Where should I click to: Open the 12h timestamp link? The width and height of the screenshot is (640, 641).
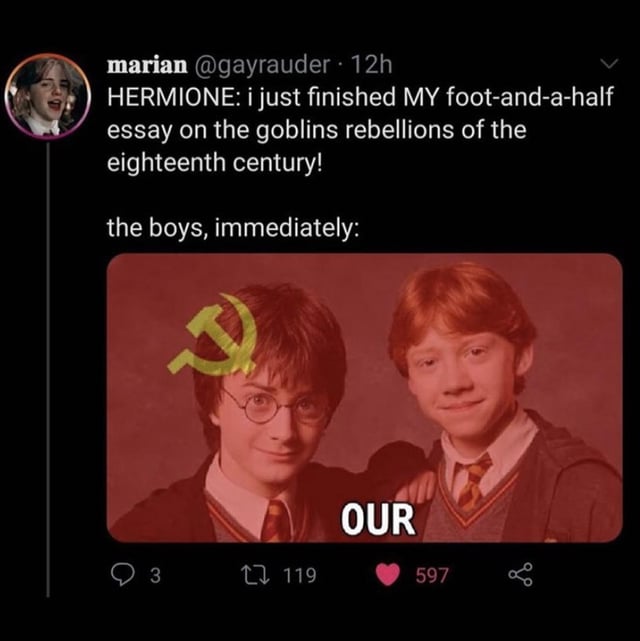pyautogui.click(x=371, y=65)
